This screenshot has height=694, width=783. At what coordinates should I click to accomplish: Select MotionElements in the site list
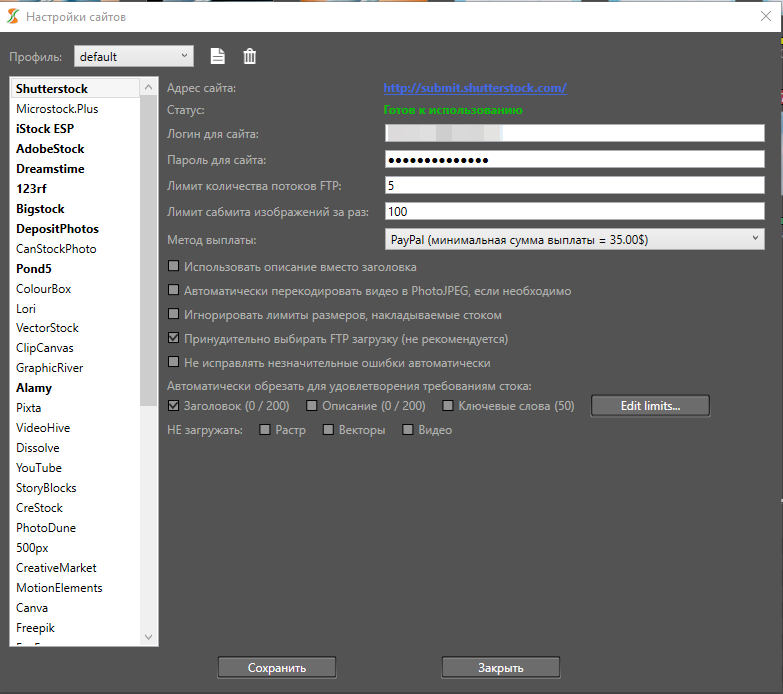point(75,588)
